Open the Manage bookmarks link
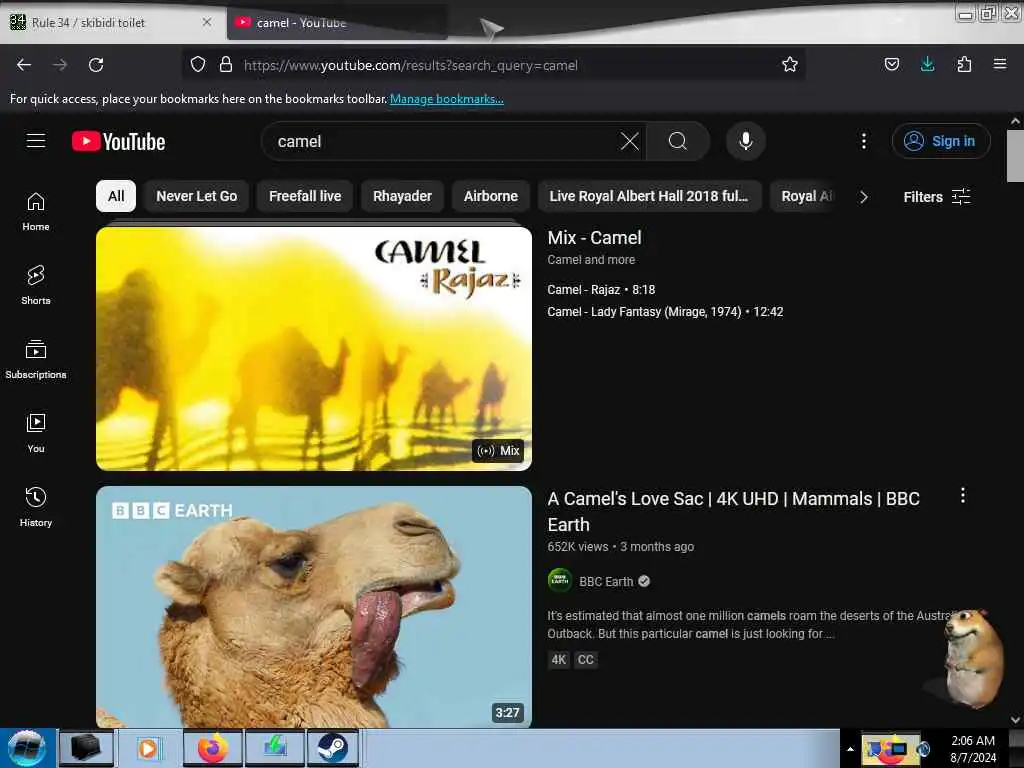Image resolution: width=1024 pixels, height=768 pixels. point(447,99)
